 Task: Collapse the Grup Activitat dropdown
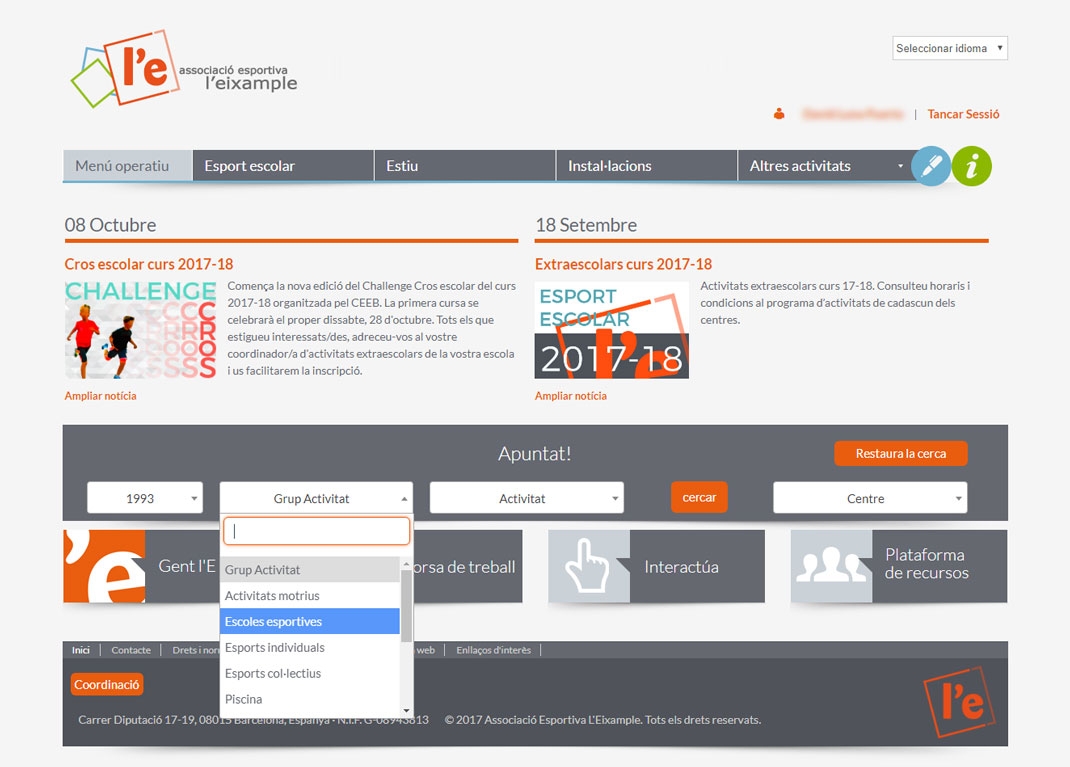click(316, 498)
